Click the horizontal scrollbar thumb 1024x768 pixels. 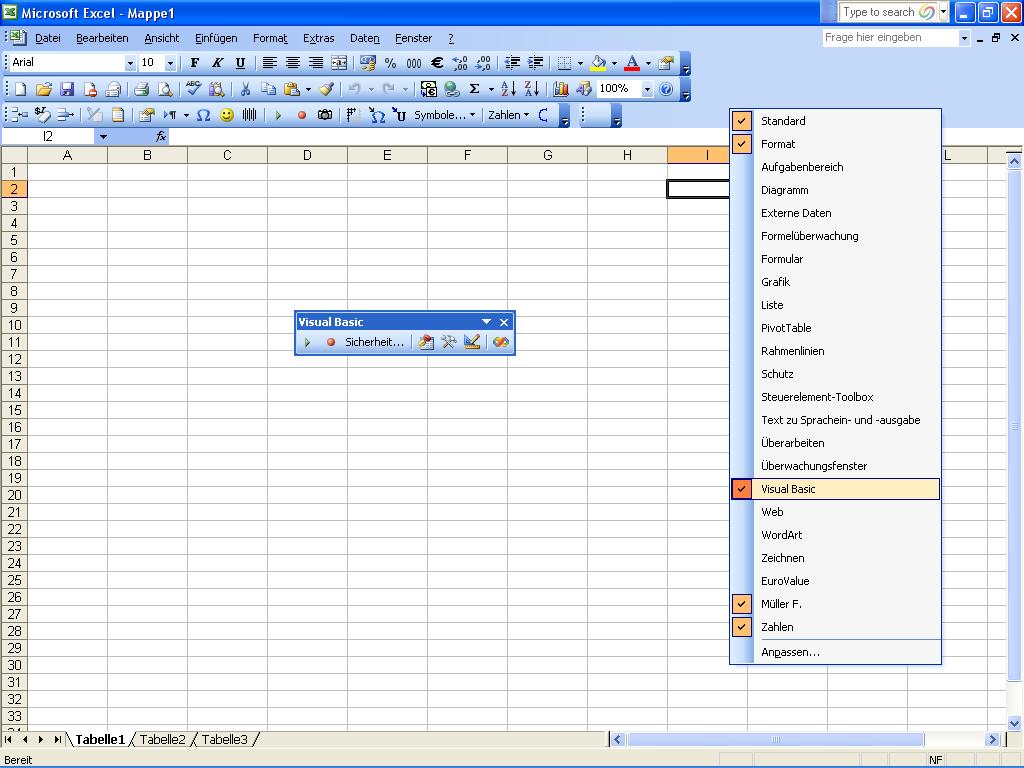coord(775,739)
